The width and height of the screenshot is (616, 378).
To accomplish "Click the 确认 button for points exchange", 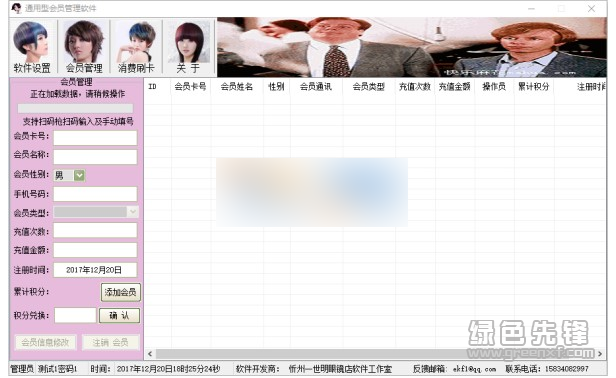I will point(119,315).
